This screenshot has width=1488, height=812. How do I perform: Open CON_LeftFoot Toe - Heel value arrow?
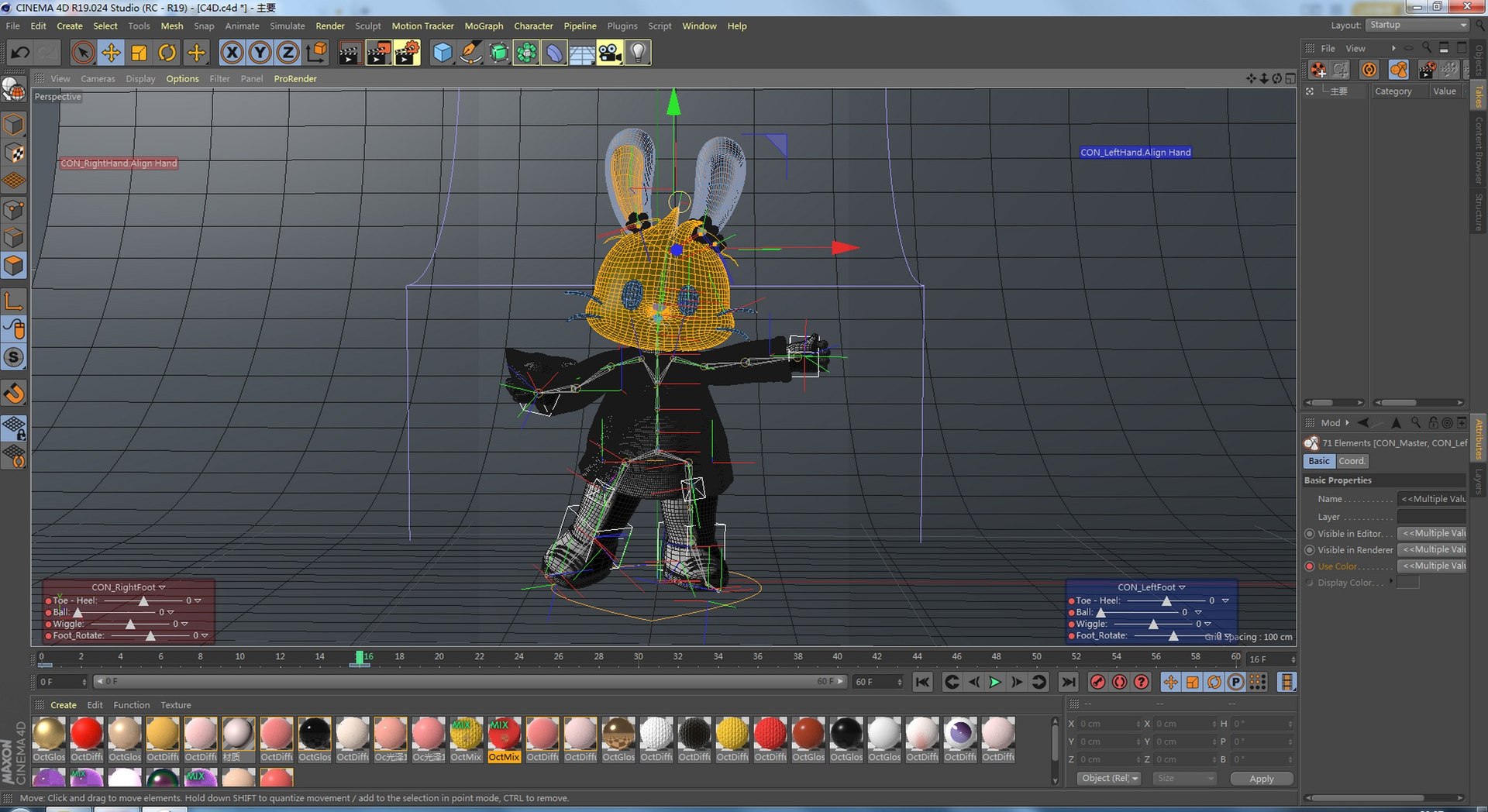[x=1225, y=600]
